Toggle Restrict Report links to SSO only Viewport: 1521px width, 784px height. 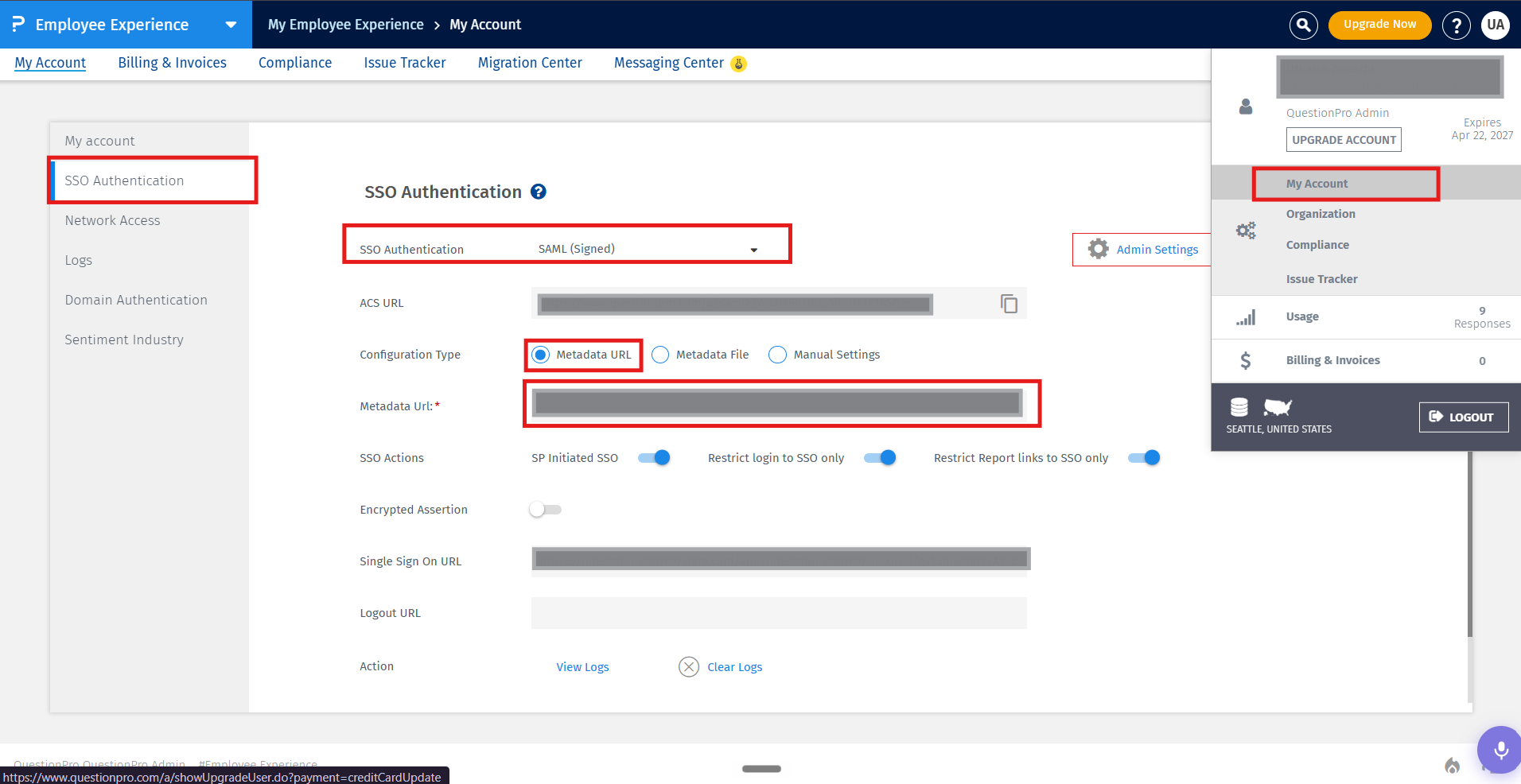click(1144, 457)
